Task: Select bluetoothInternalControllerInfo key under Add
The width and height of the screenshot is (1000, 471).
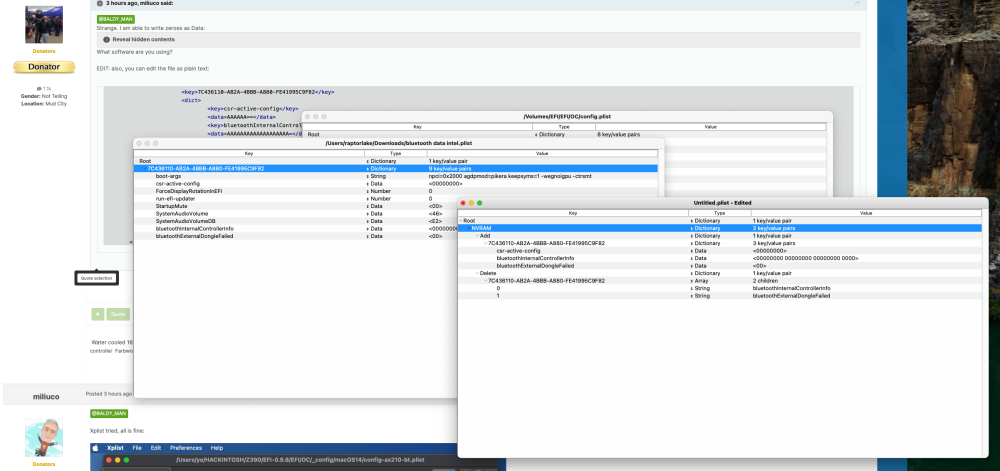Action: [535, 258]
